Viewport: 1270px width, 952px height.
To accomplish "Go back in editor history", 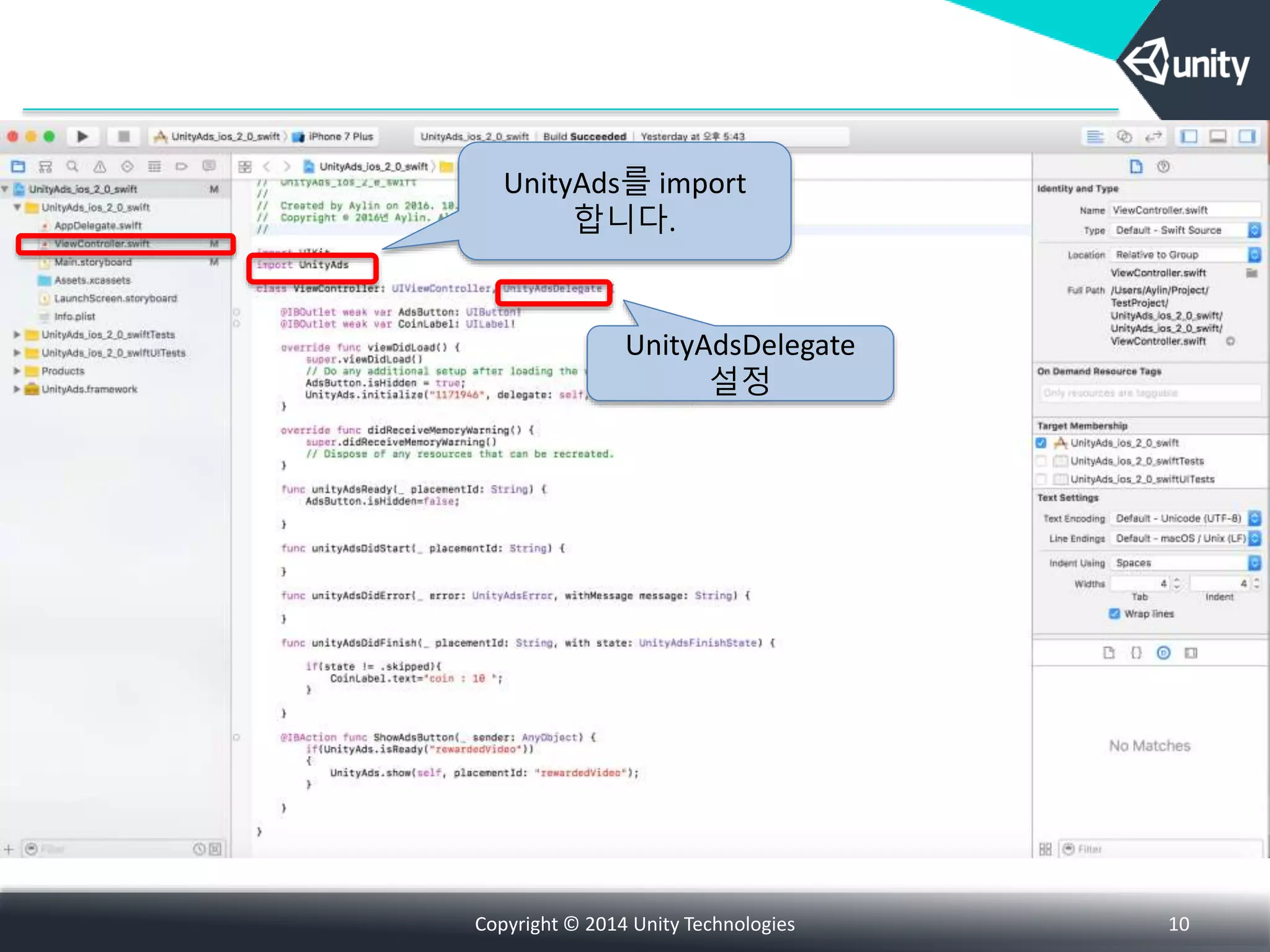I will (x=267, y=167).
